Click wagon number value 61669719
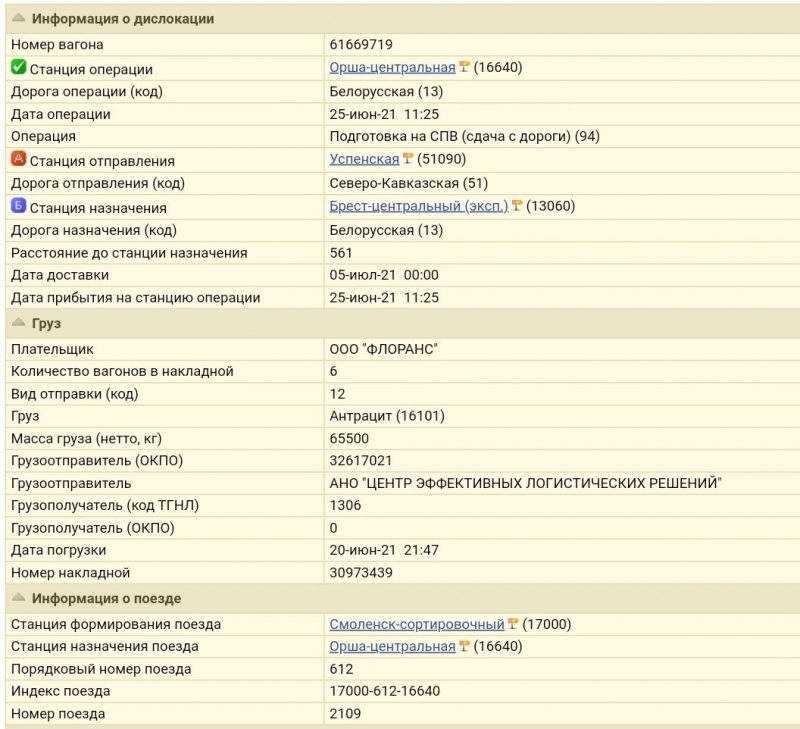The height and width of the screenshot is (729, 800). point(361,44)
